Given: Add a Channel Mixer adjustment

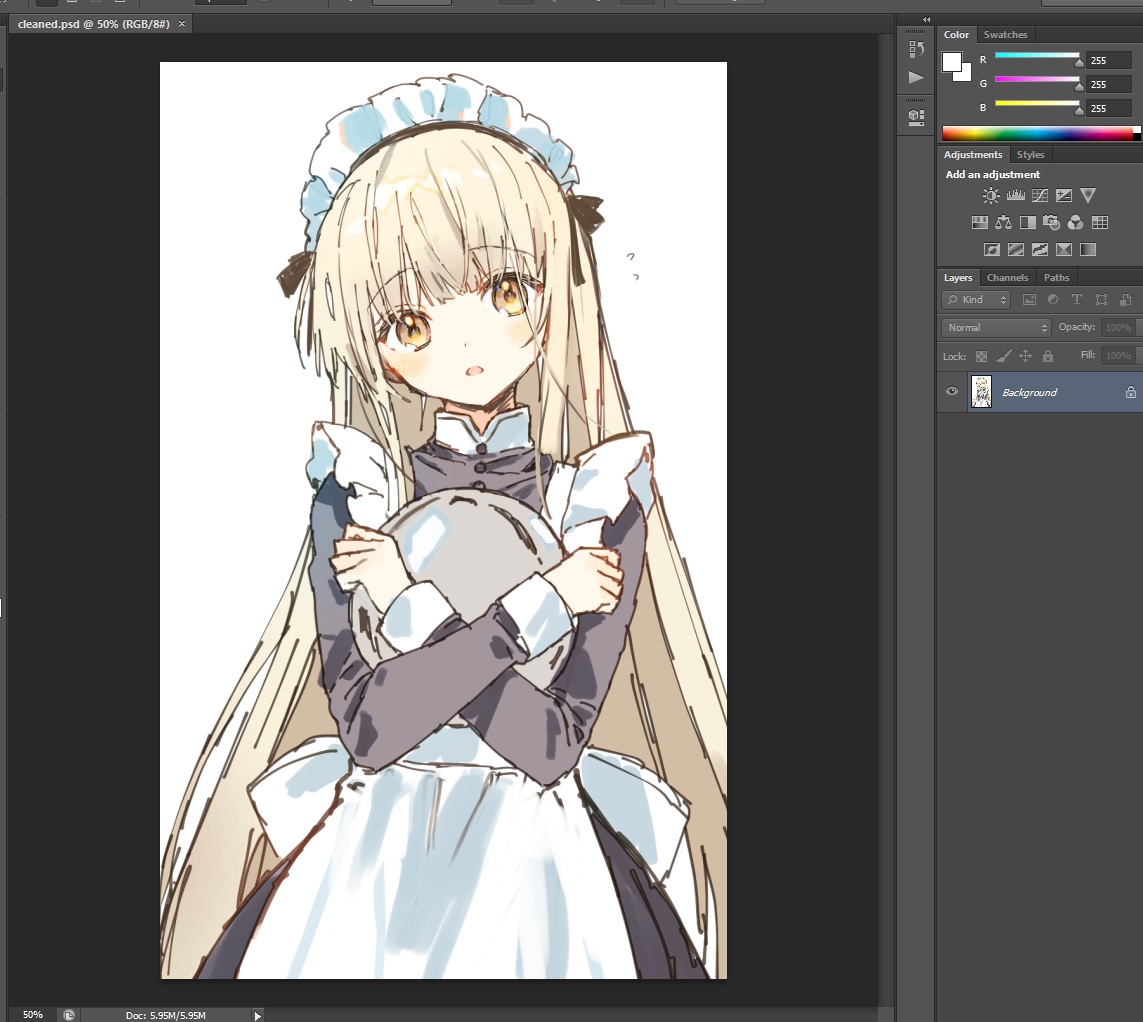Looking at the screenshot, I should (1075, 222).
